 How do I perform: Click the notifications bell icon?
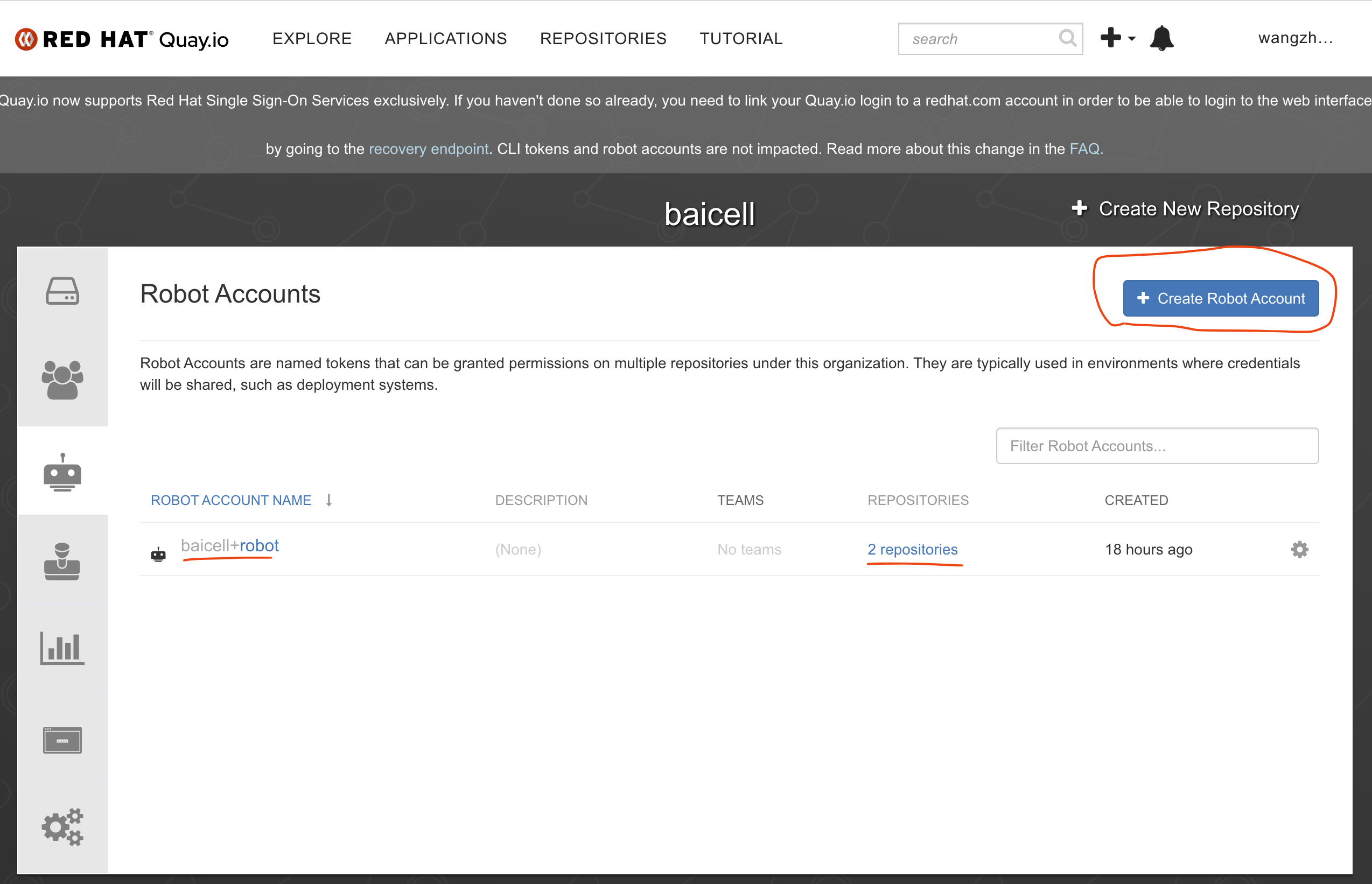pos(1161,38)
